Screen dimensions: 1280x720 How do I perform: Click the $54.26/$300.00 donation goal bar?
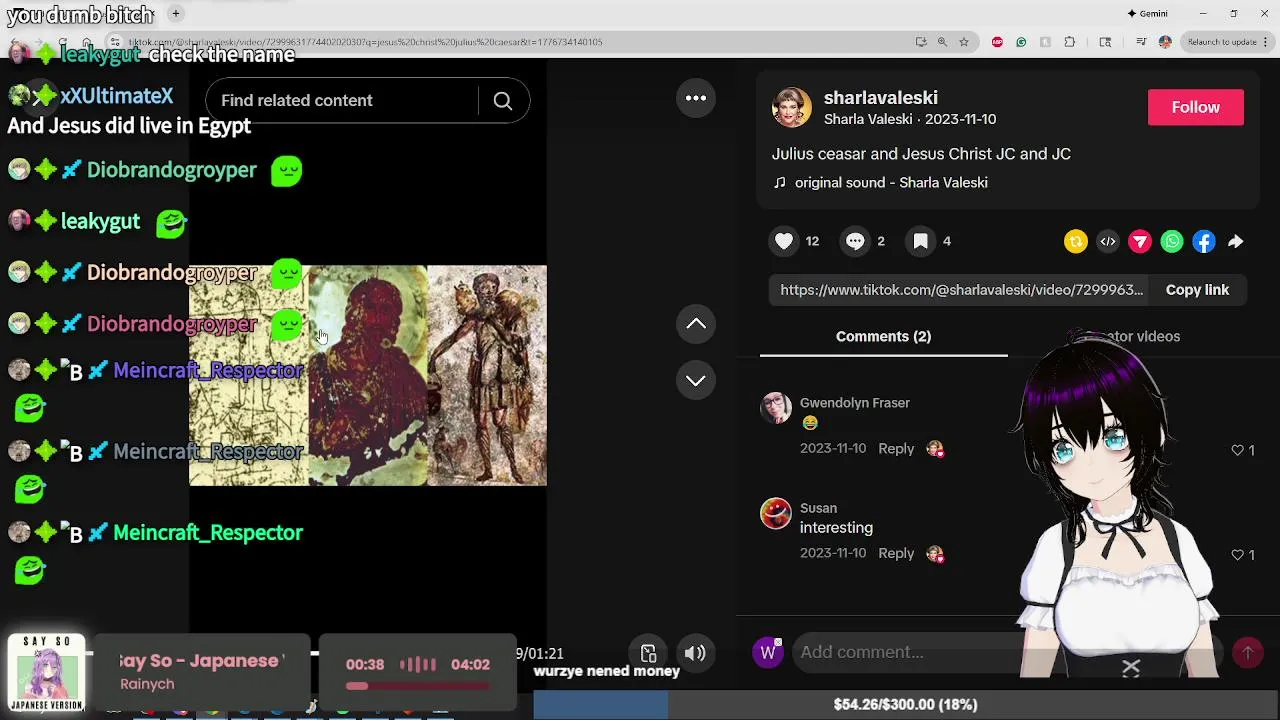tap(905, 704)
